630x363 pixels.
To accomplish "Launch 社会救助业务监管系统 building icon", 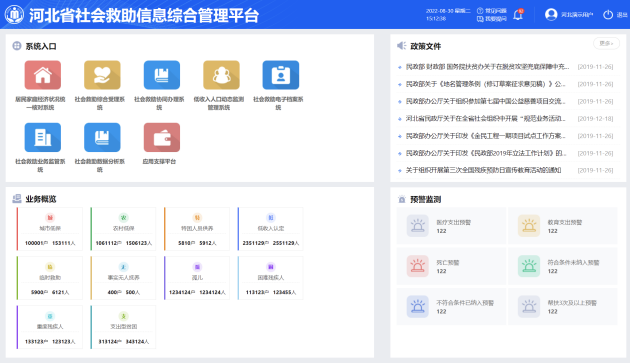I will point(43,137).
